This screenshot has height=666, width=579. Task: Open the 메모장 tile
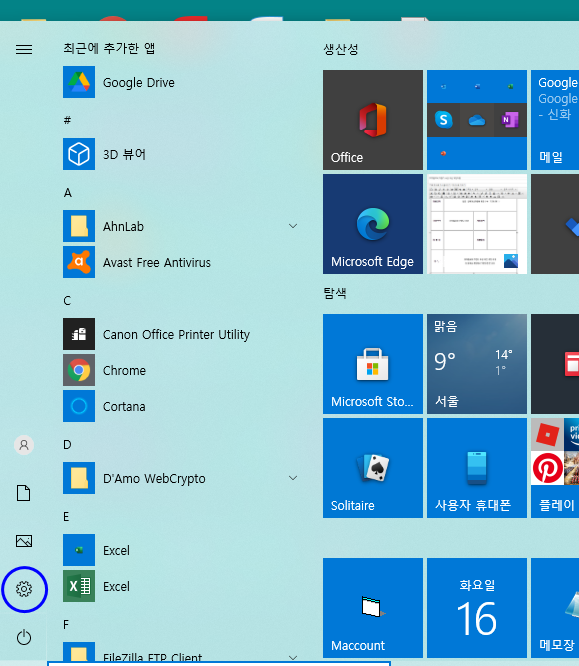pos(555,608)
